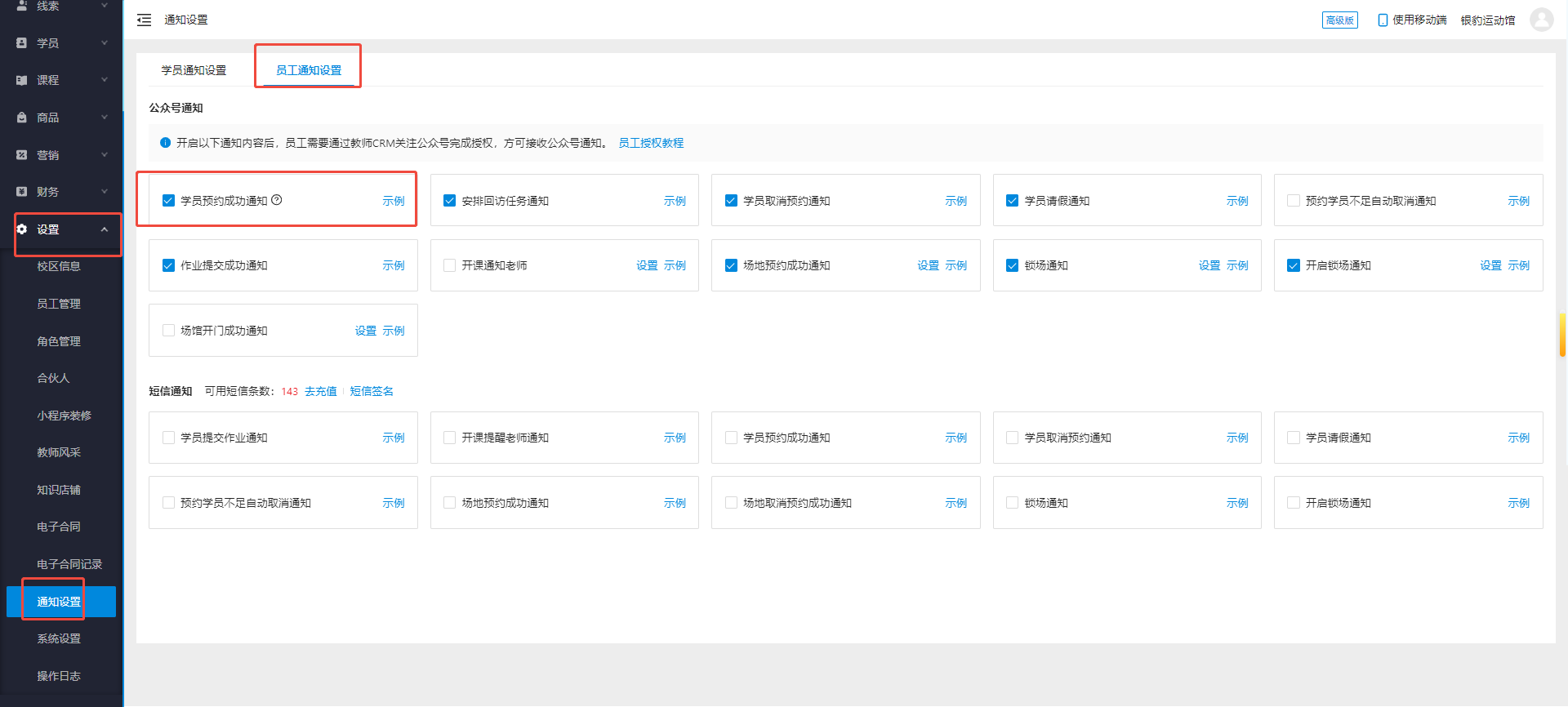Enable SMS 学员提交作业通知 checkbox
Screen dimensions: 1568x707
(168, 438)
